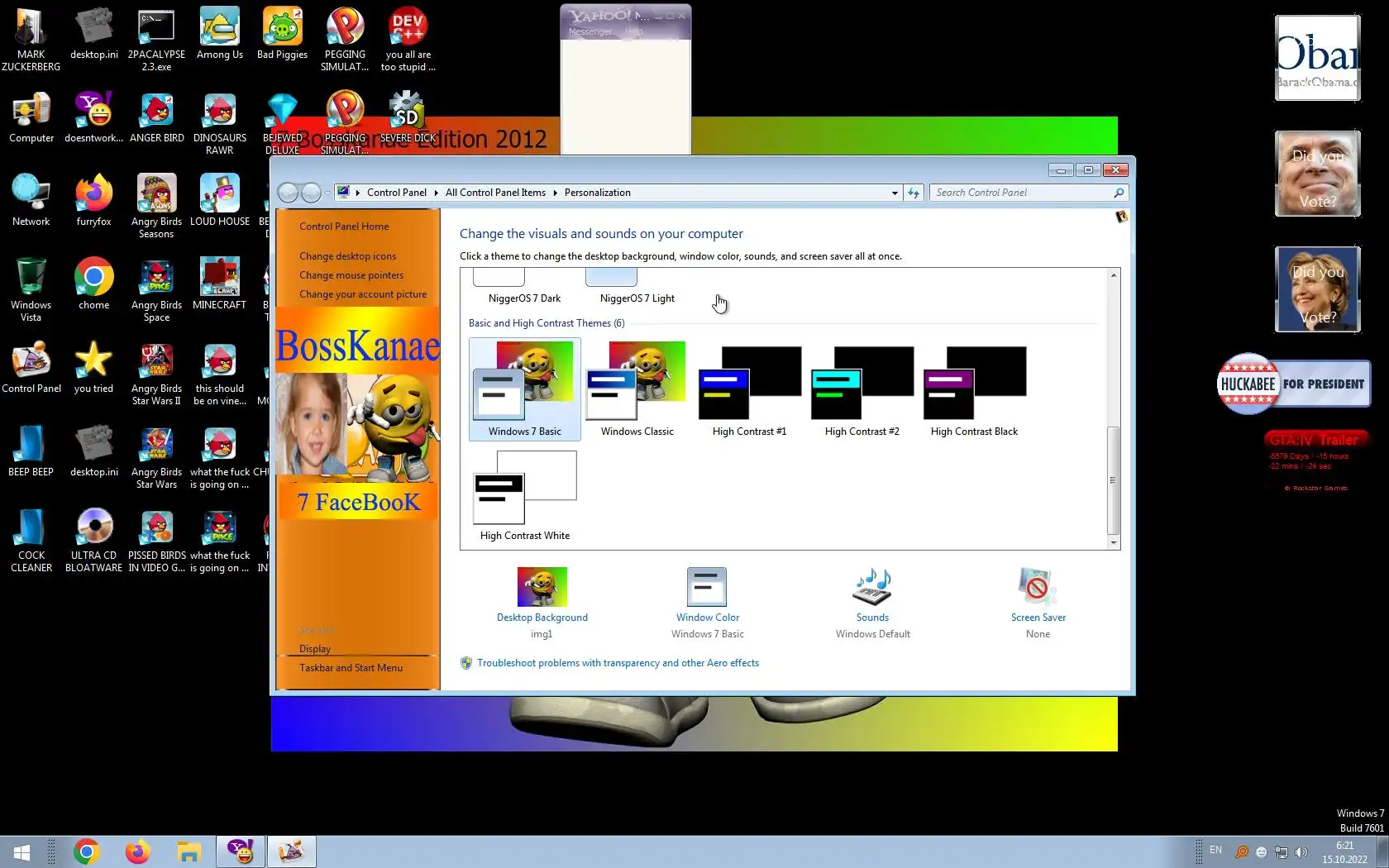
Task: Open Window Color settings
Action: [707, 603]
